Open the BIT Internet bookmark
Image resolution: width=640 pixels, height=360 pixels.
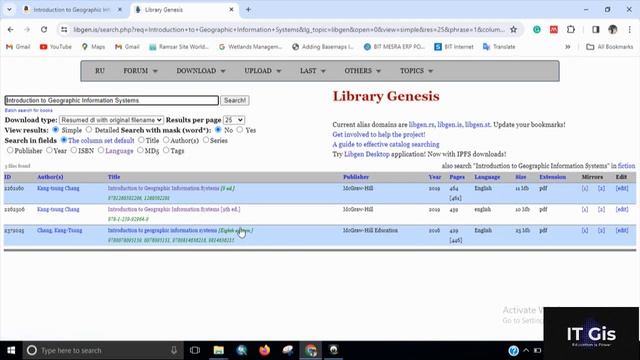coord(454,47)
